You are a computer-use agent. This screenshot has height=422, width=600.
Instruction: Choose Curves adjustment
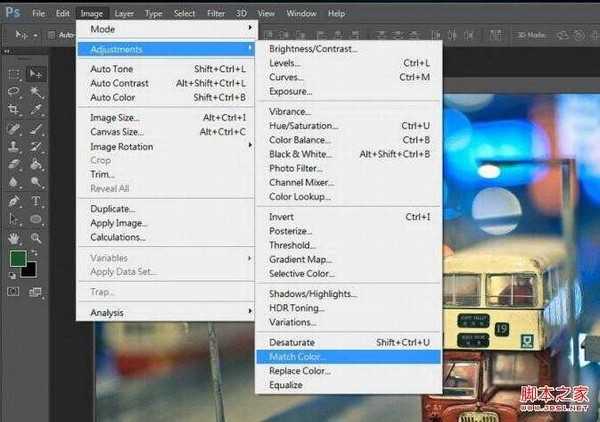point(285,77)
